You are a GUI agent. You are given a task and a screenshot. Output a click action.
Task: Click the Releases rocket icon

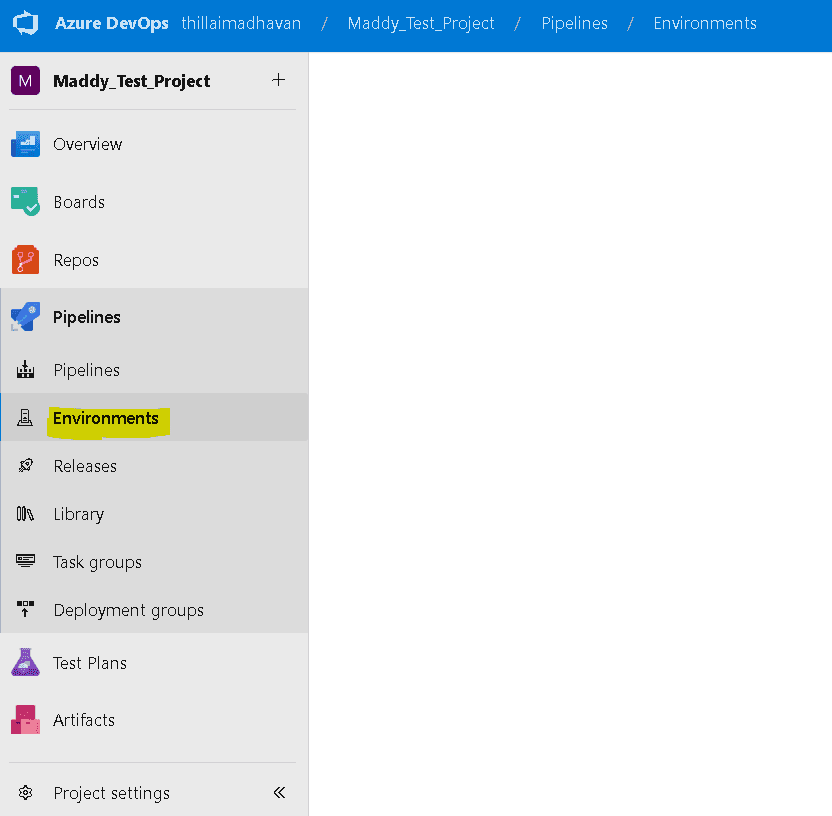(25, 465)
